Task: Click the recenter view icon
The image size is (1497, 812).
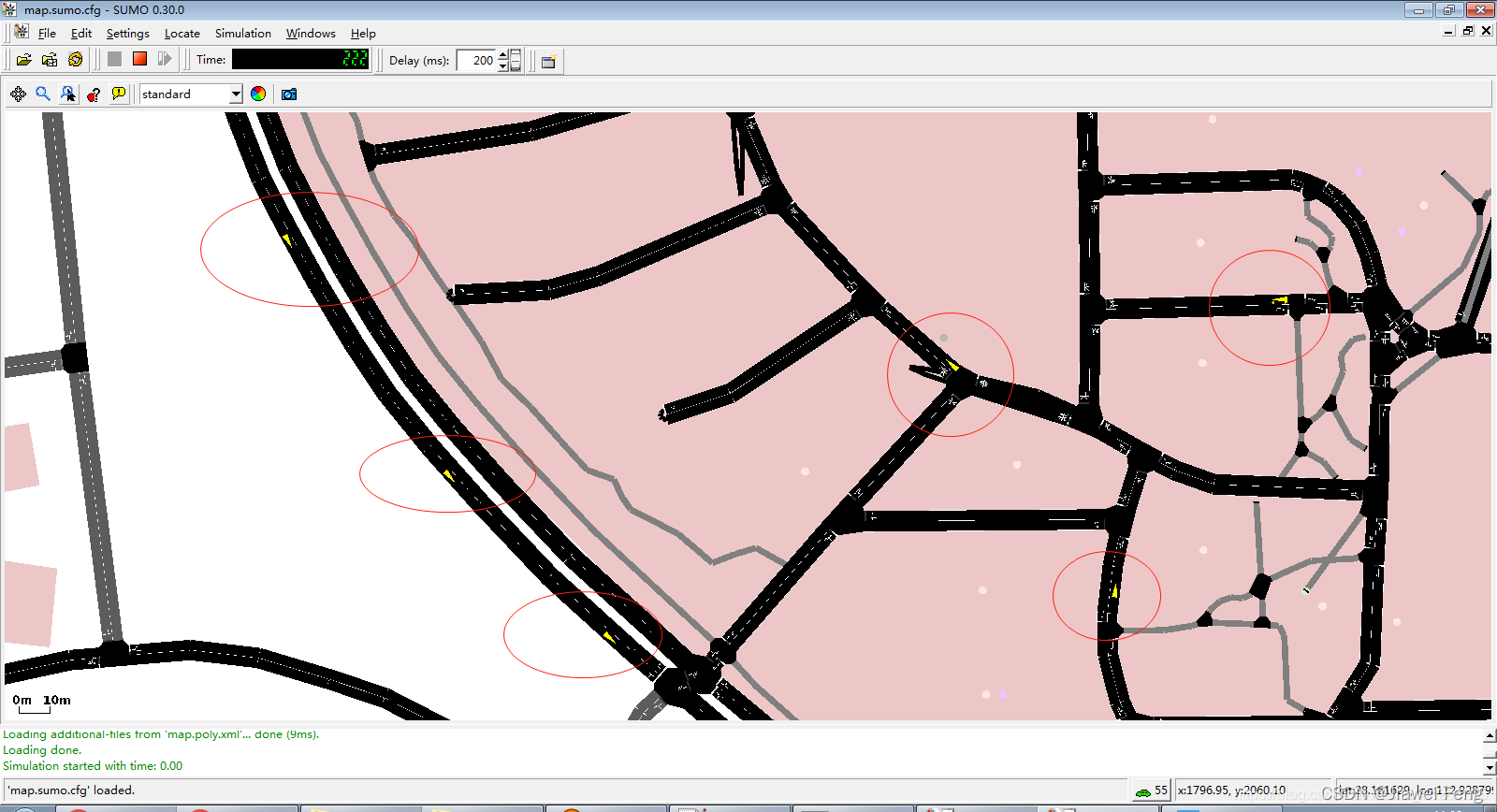Action: coord(18,94)
